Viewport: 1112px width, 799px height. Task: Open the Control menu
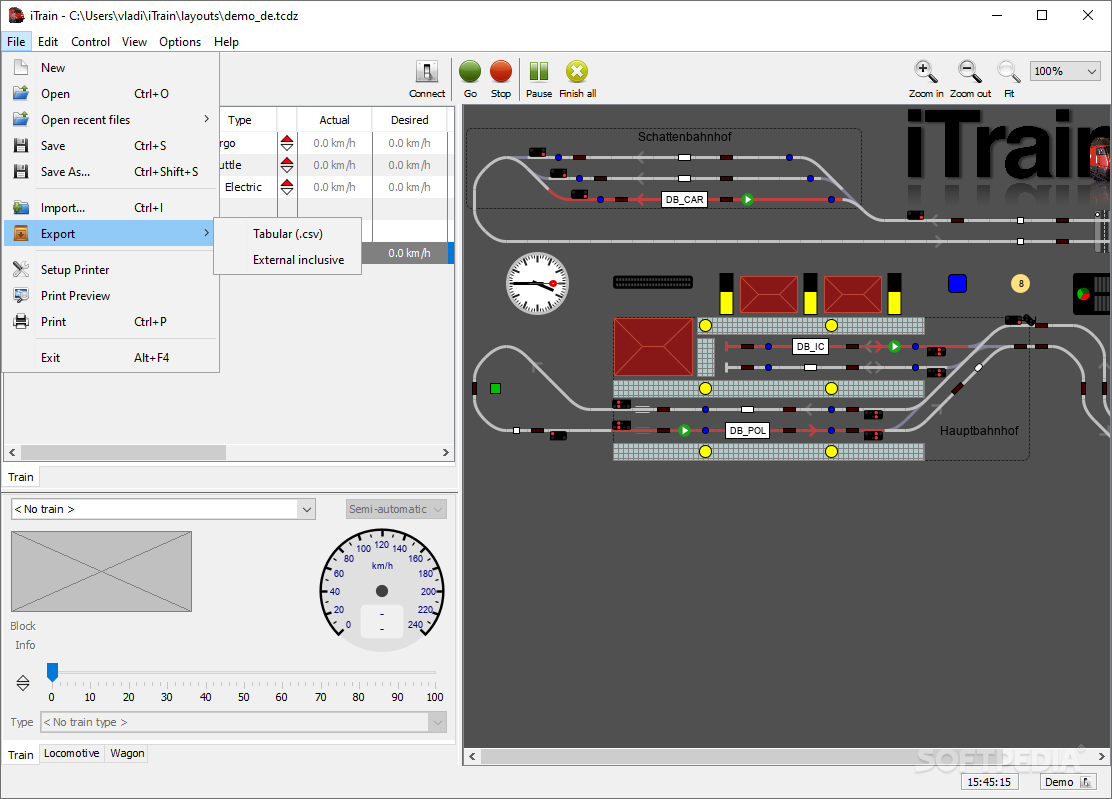point(90,42)
